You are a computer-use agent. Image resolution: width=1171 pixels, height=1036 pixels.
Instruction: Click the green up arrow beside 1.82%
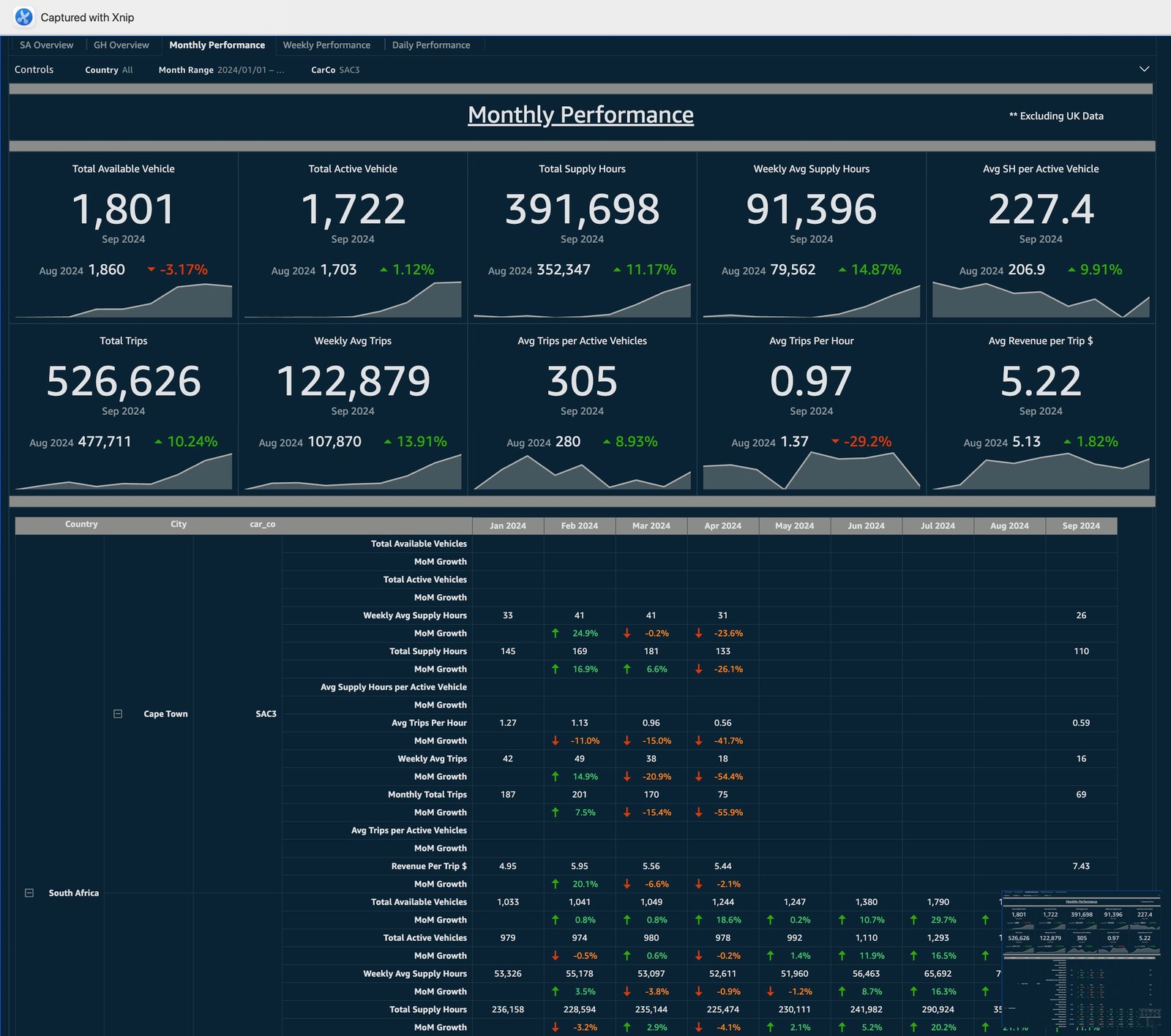pyautogui.click(x=1067, y=442)
